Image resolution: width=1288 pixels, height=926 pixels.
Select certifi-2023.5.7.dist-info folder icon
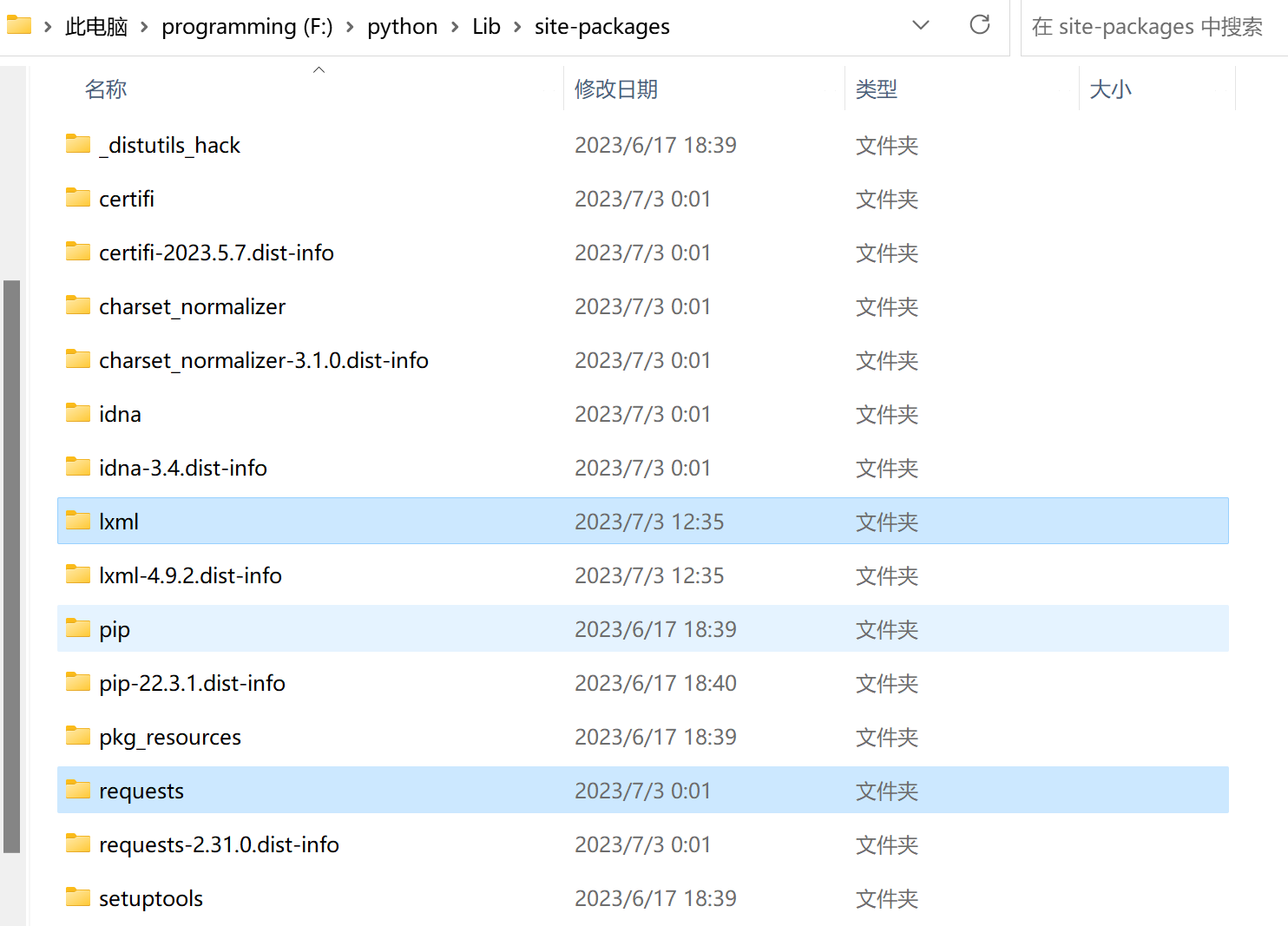click(x=78, y=252)
